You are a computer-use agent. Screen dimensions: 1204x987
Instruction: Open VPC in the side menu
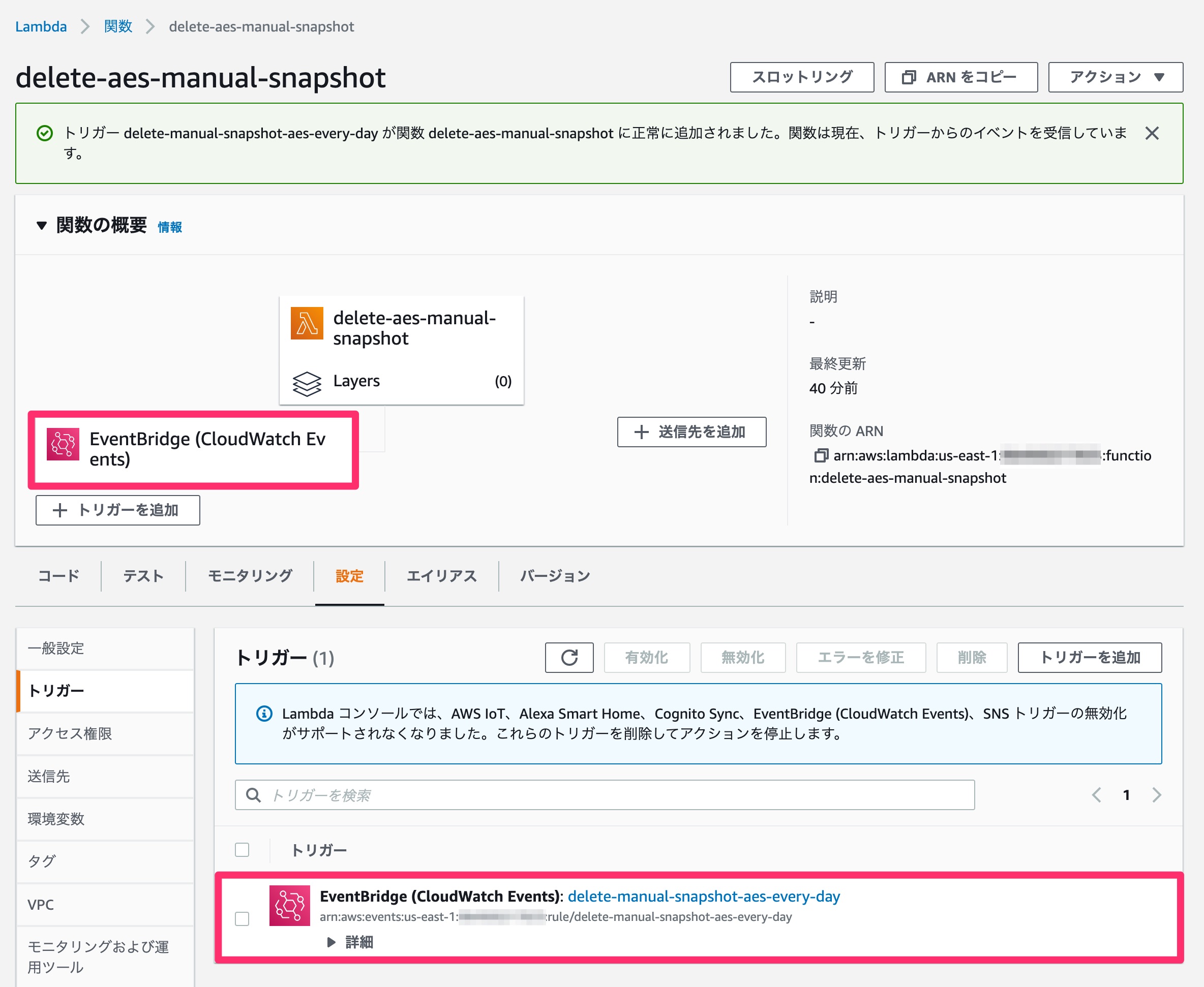click(x=105, y=905)
